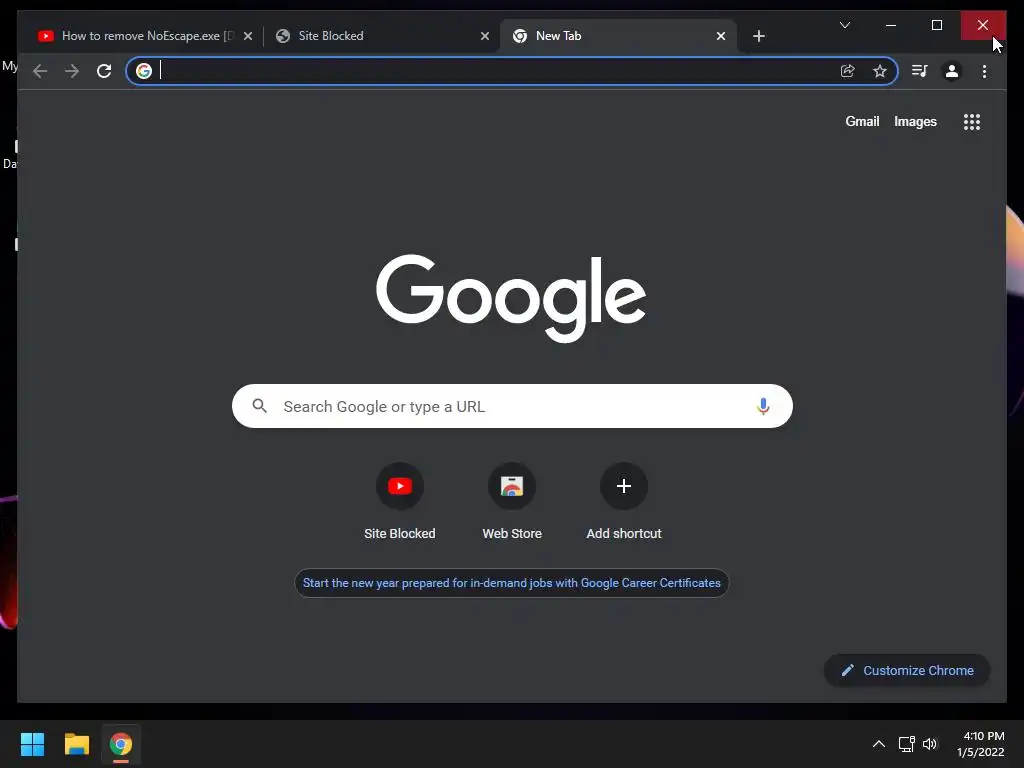Open the Web Store shortcut
The height and width of the screenshot is (768, 1024).
pyautogui.click(x=512, y=502)
